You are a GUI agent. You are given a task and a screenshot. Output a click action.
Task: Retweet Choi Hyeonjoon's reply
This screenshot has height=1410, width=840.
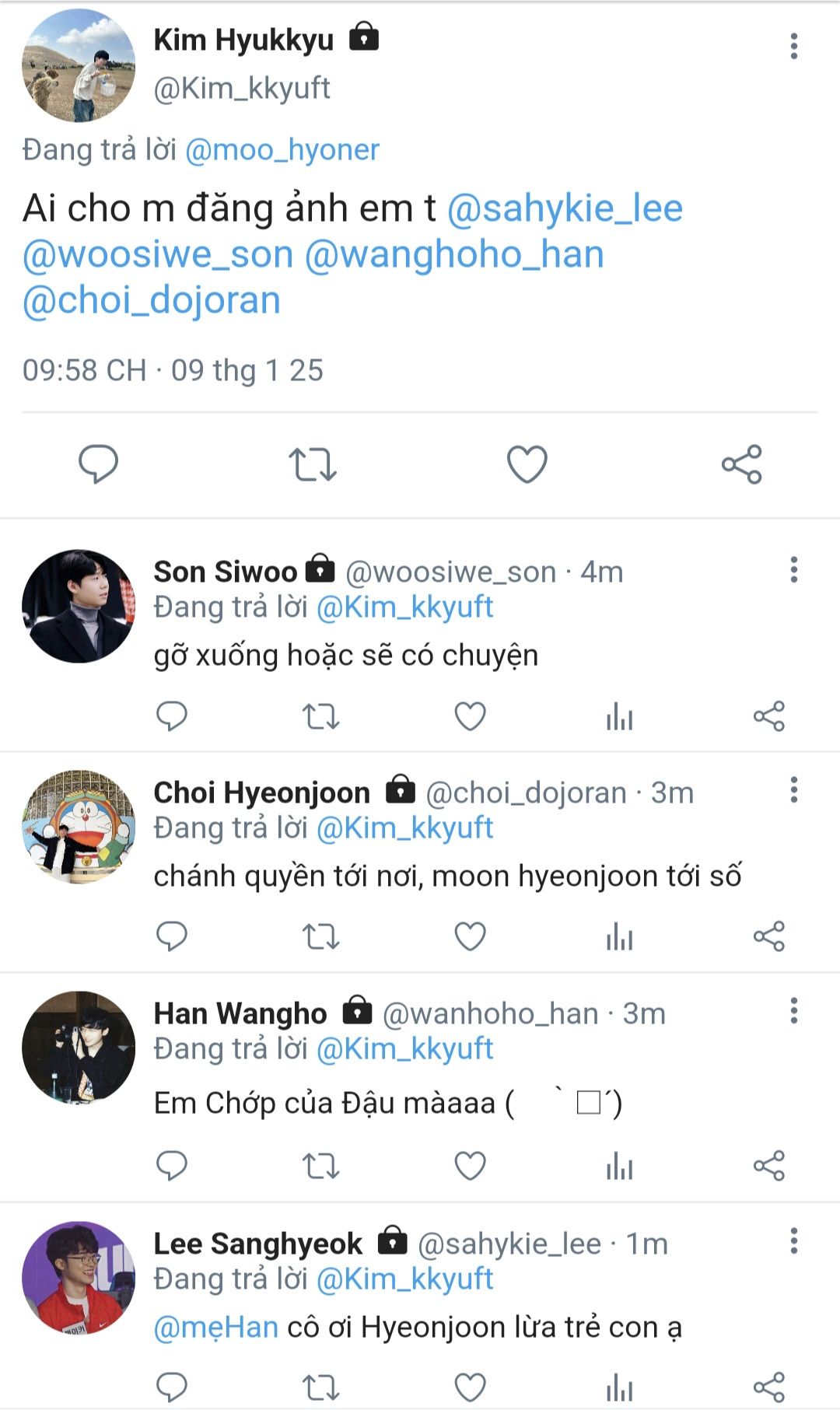320,936
